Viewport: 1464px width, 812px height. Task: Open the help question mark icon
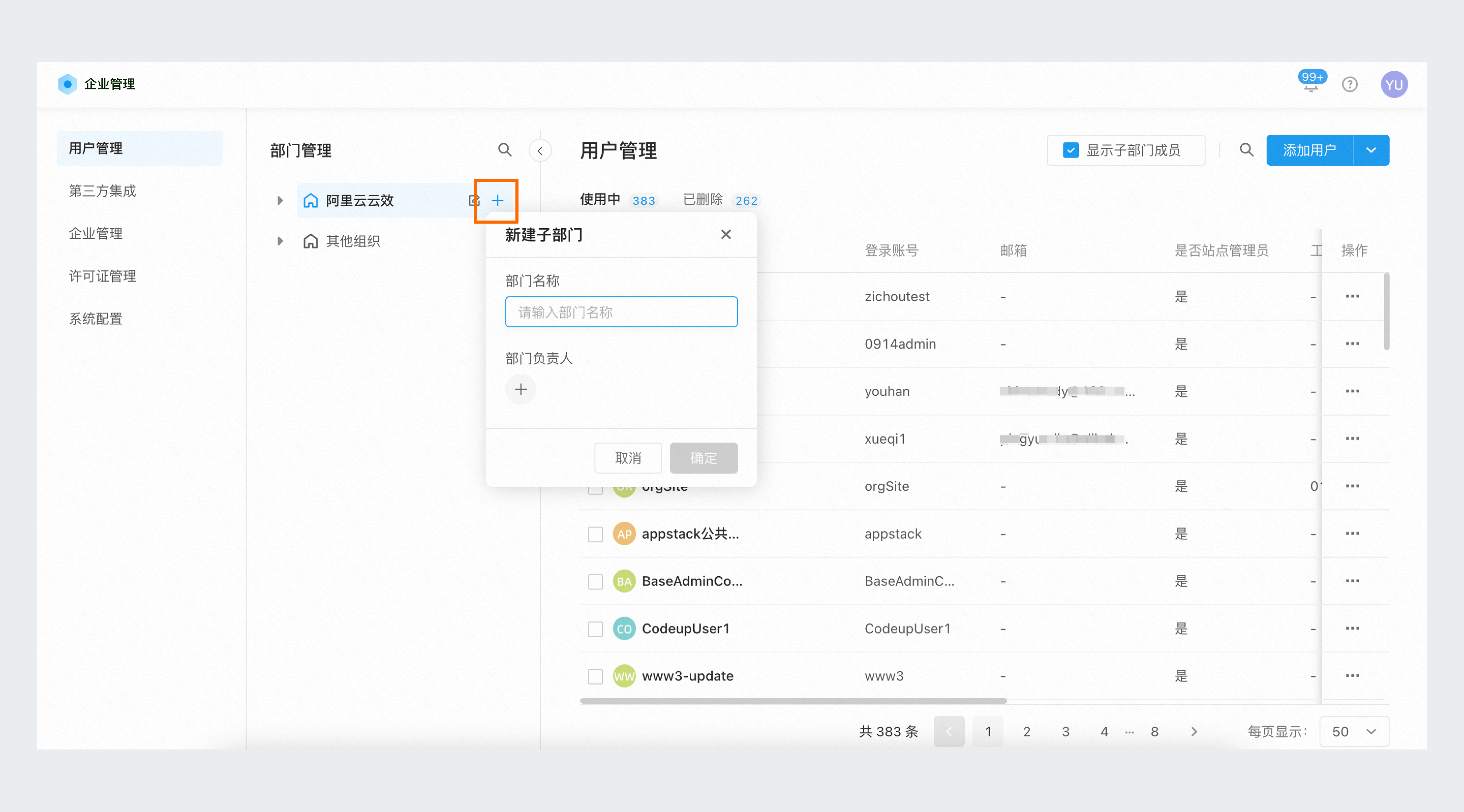tap(1350, 85)
